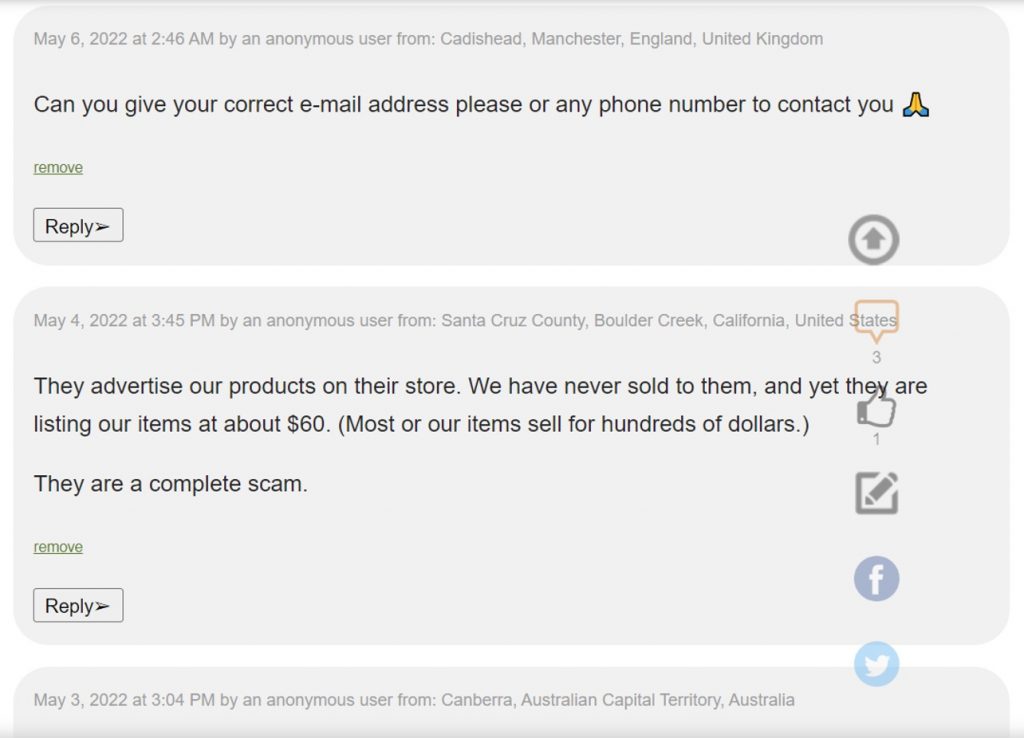Click the pencil write-comment icon

tap(876, 493)
